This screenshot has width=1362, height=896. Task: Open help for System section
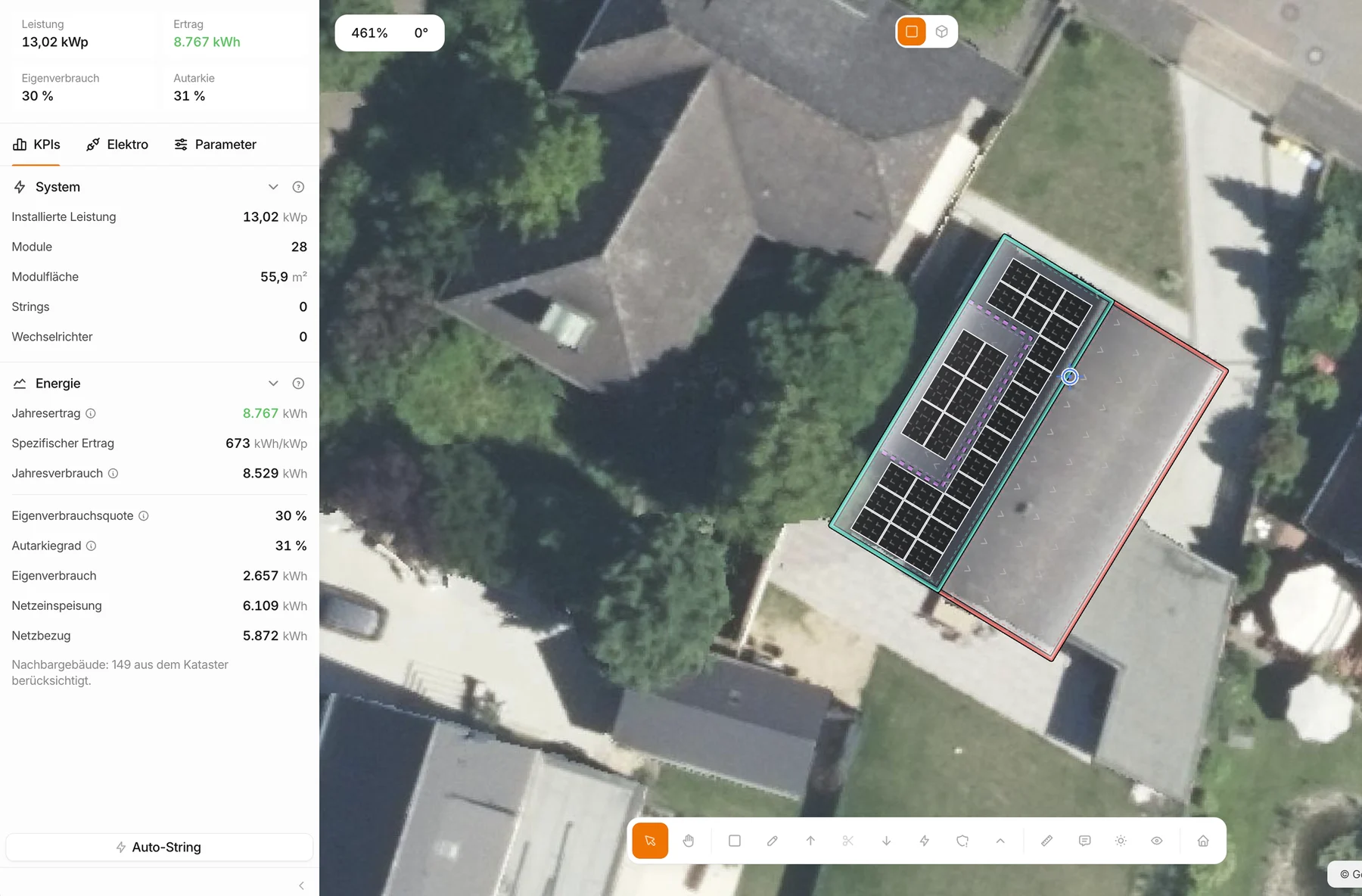pos(298,187)
